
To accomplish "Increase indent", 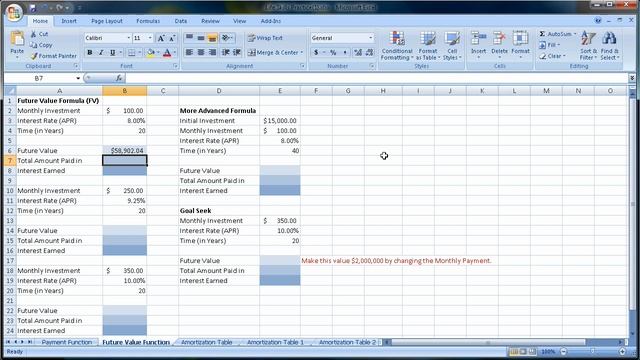I will pyautogui.click(x=237, y=53).
